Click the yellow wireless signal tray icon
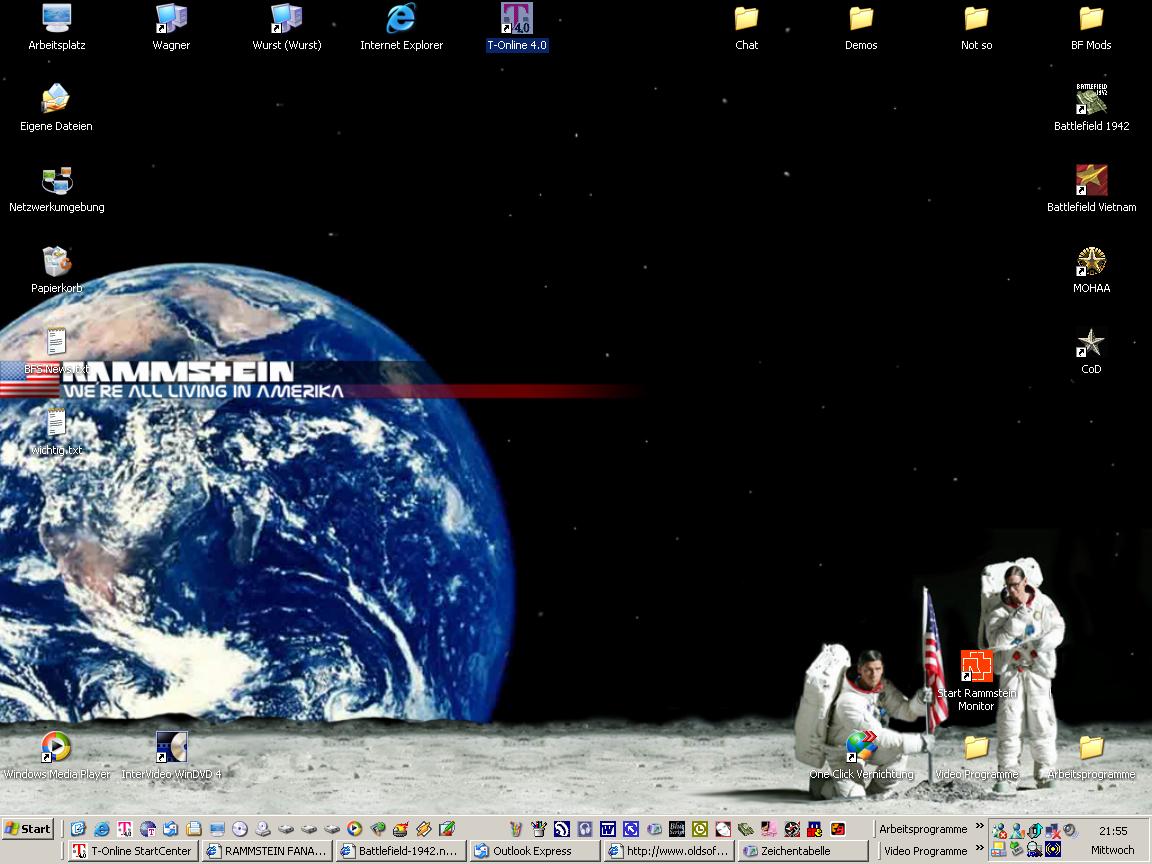Image resolution: width=1152 pixels, height=864 pixels. point(1053,850)
